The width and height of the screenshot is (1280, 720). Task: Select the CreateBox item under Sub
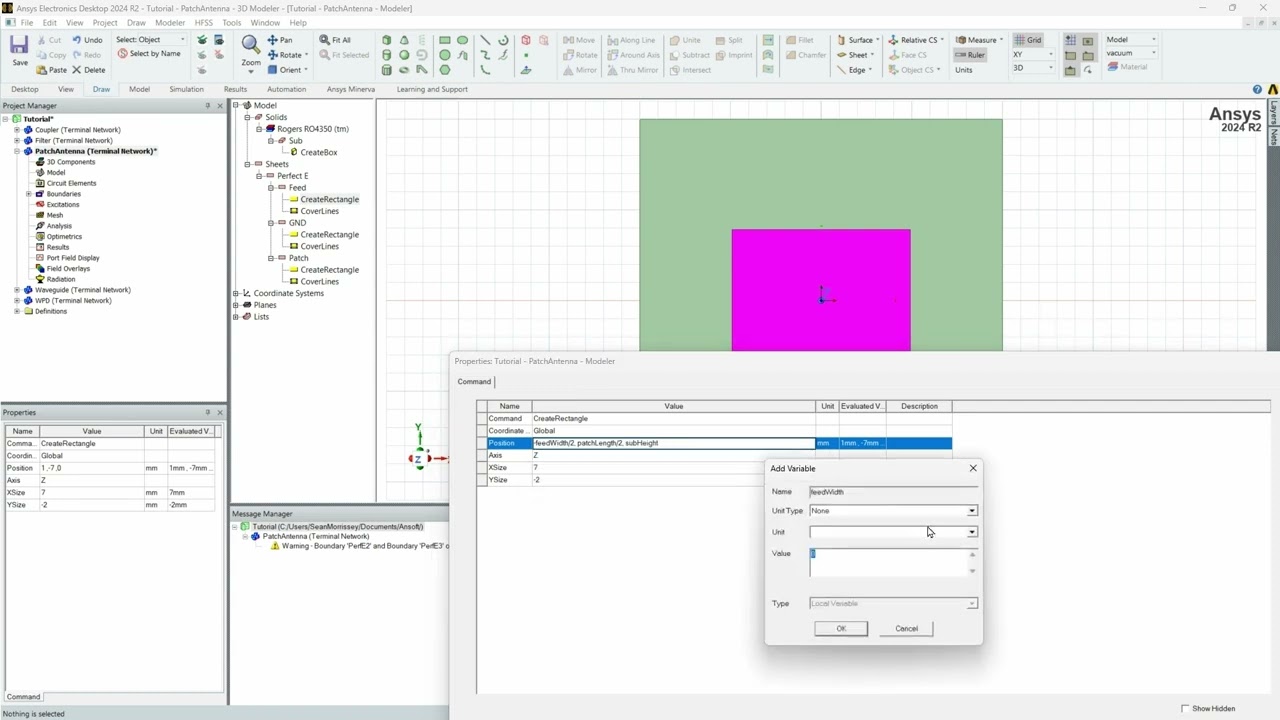pyautogui.click(x=318, y=152)
